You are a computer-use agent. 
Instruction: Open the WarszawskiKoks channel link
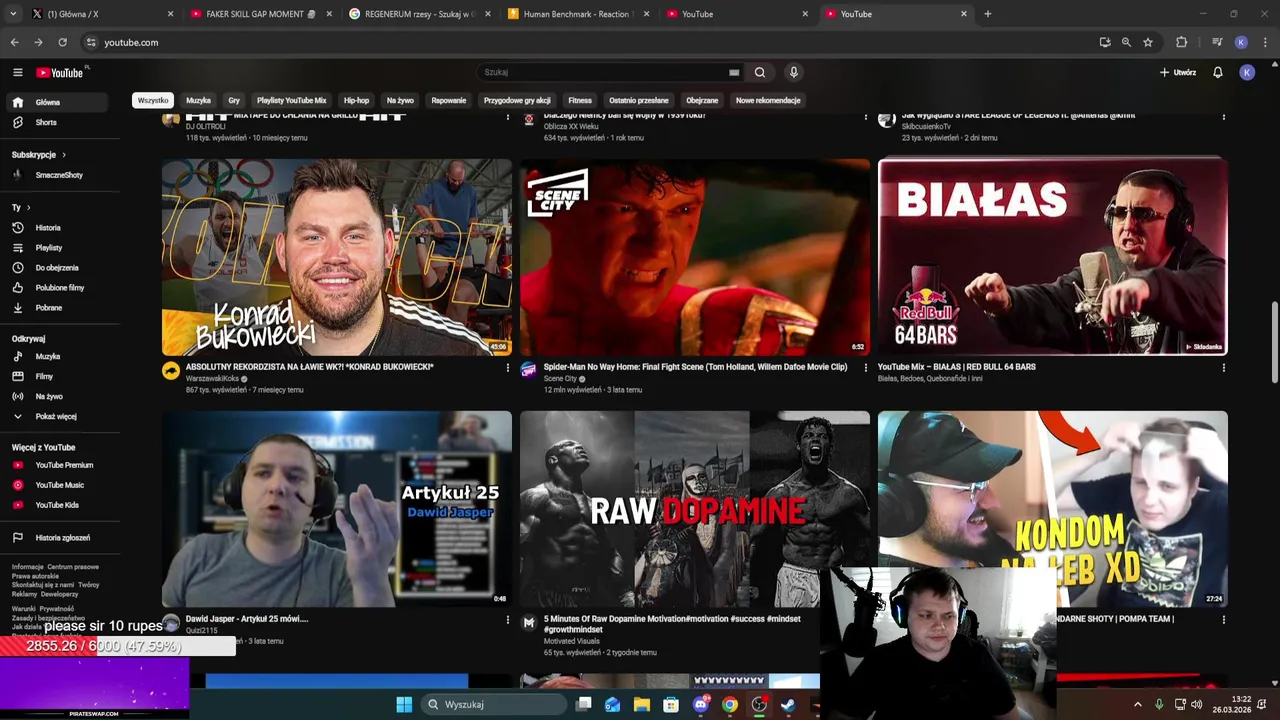tap(212, 379)
